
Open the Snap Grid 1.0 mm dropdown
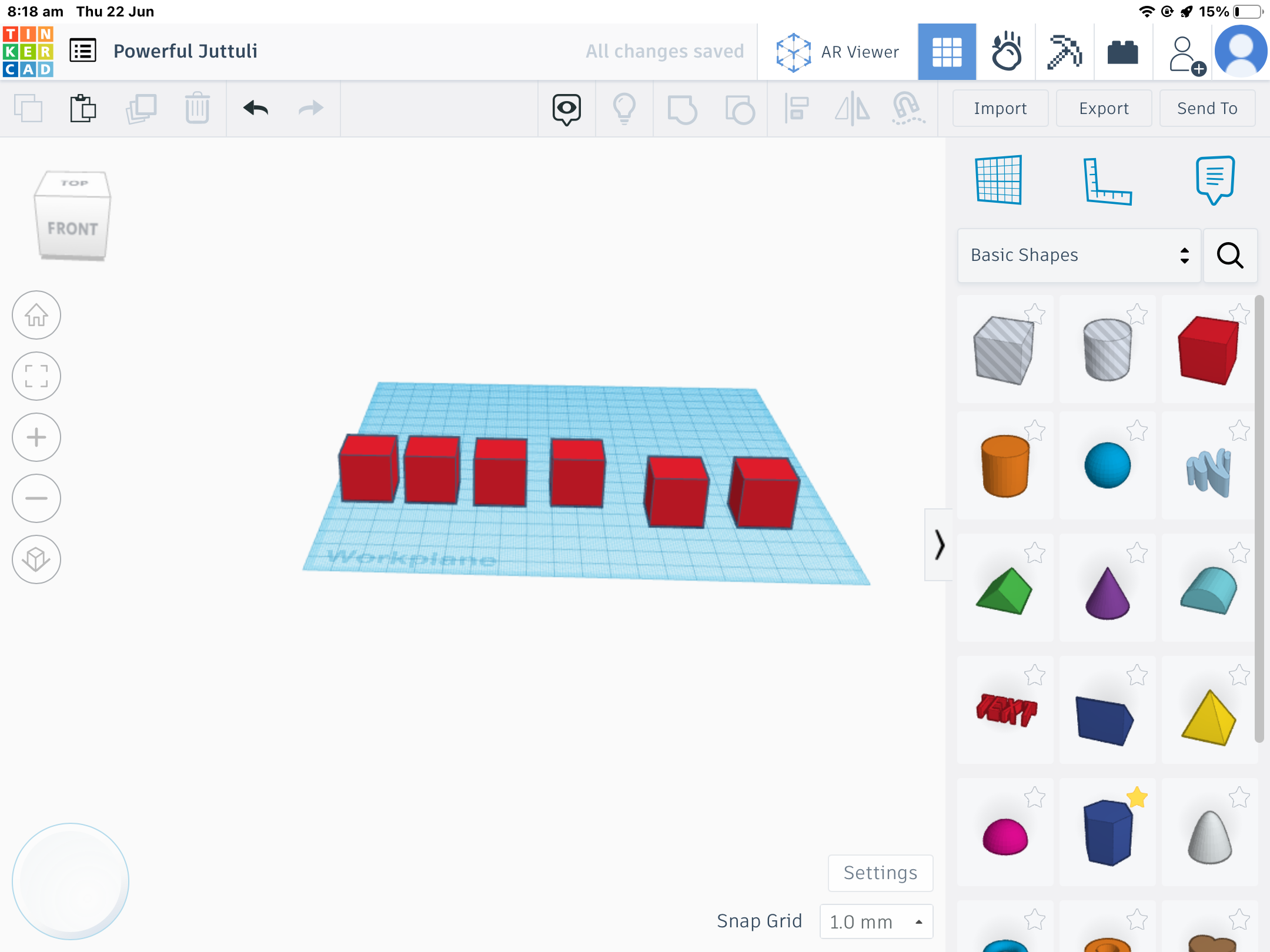(x=876, y=921)
